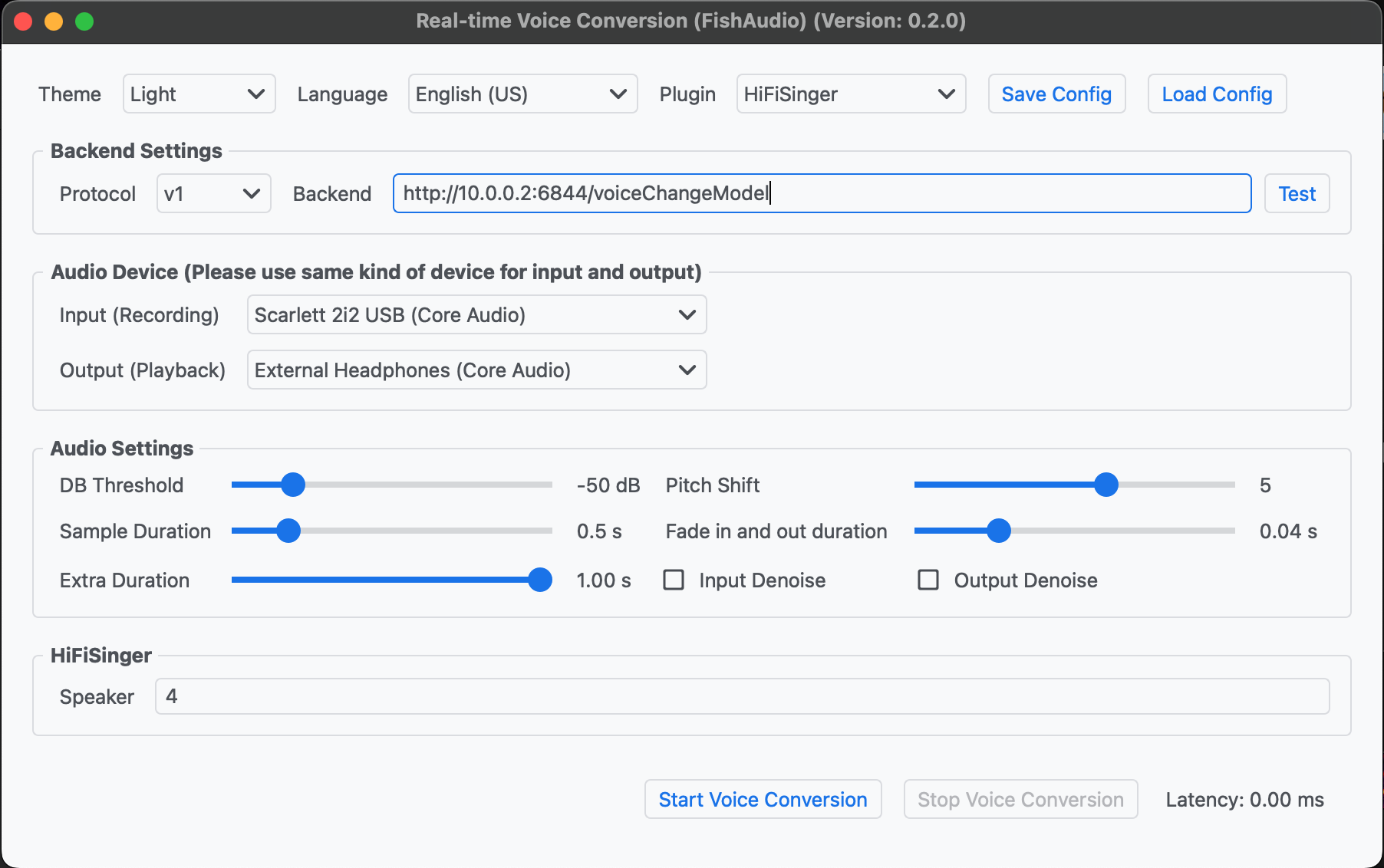Click the Save Config button

(1056, 94)
